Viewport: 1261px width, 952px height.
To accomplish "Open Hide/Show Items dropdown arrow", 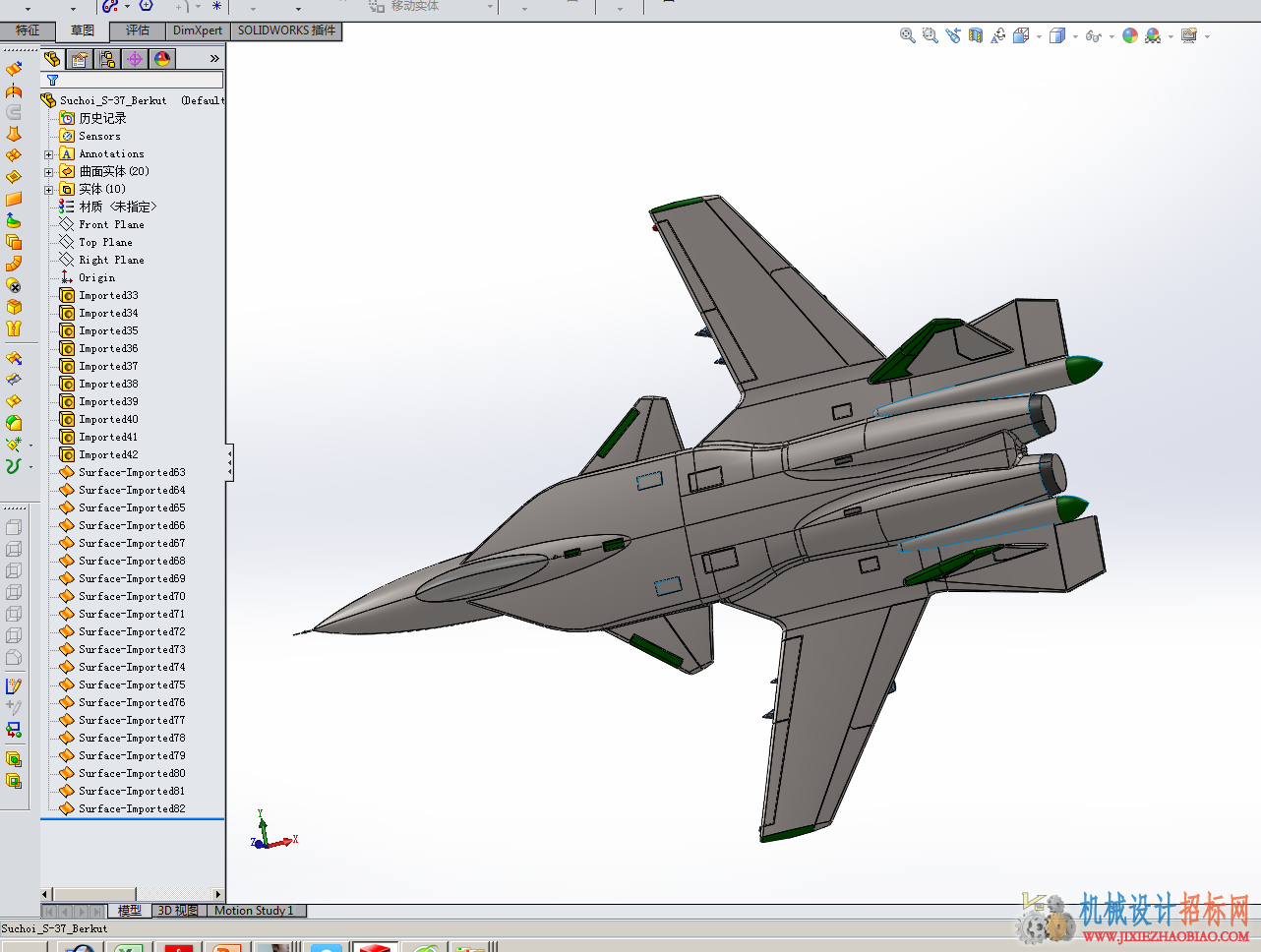I will click(x=1111, y=36).
